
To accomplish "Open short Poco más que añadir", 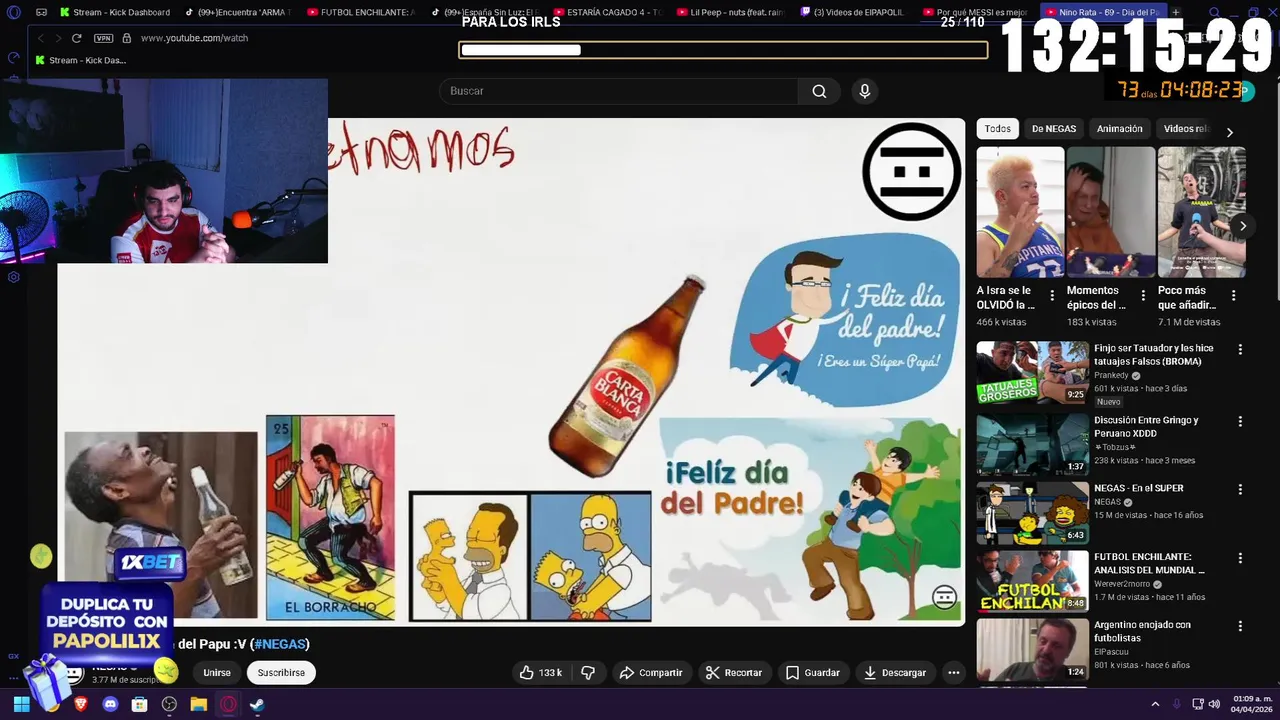I will (1201, 212).
